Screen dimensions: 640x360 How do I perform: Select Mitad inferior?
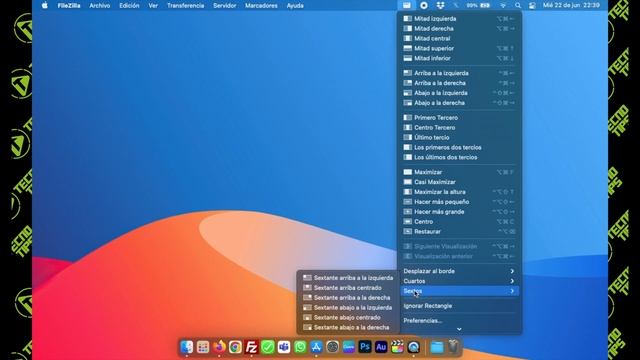coord(459,58)
